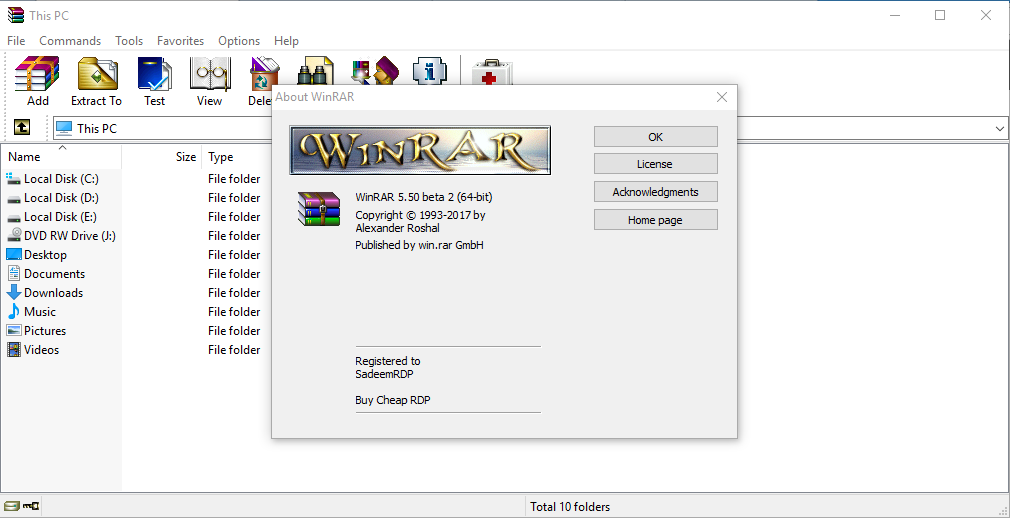Screen dimensions: 1010x518
Task: Sort by the Name column header
Action: pos(61,157)
